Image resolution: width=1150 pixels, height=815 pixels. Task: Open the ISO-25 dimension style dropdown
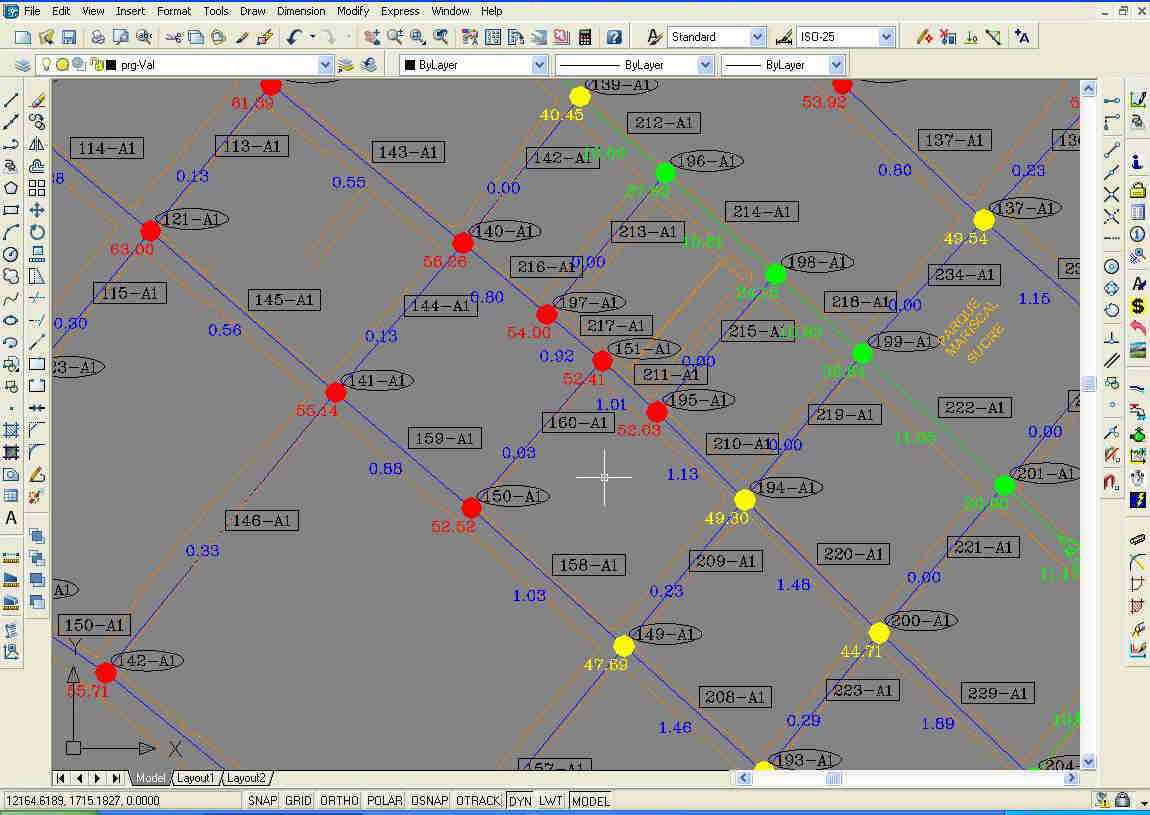[885, 37]
